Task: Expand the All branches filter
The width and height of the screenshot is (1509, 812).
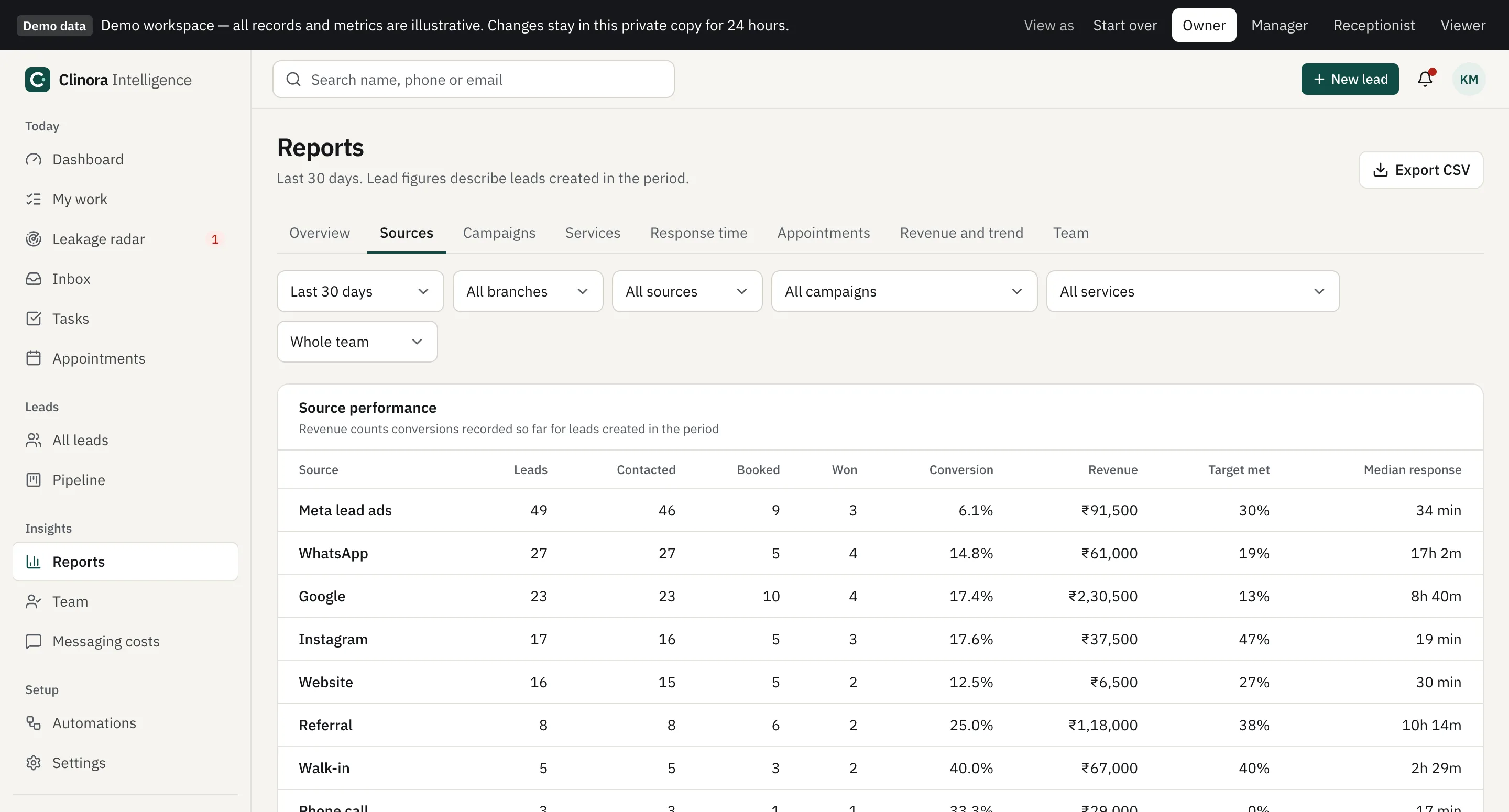Action: click(527, 291)
